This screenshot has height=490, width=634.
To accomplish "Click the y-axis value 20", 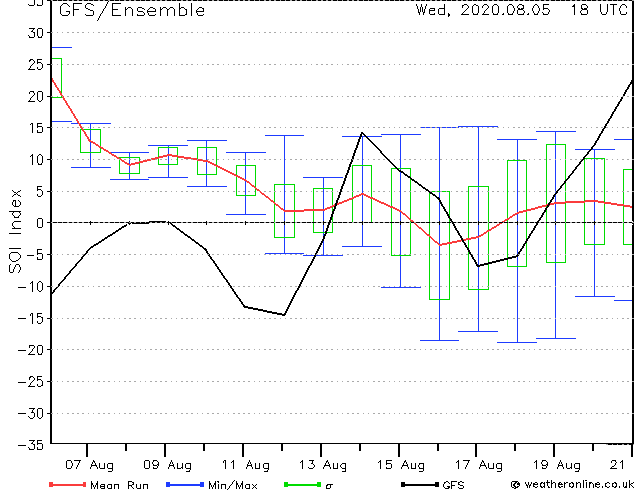I will click(x=35, y=96).
